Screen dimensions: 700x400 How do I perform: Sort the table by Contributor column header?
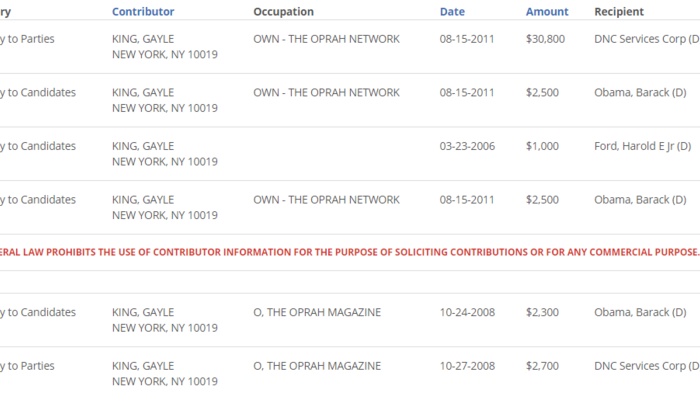[142, 12]
